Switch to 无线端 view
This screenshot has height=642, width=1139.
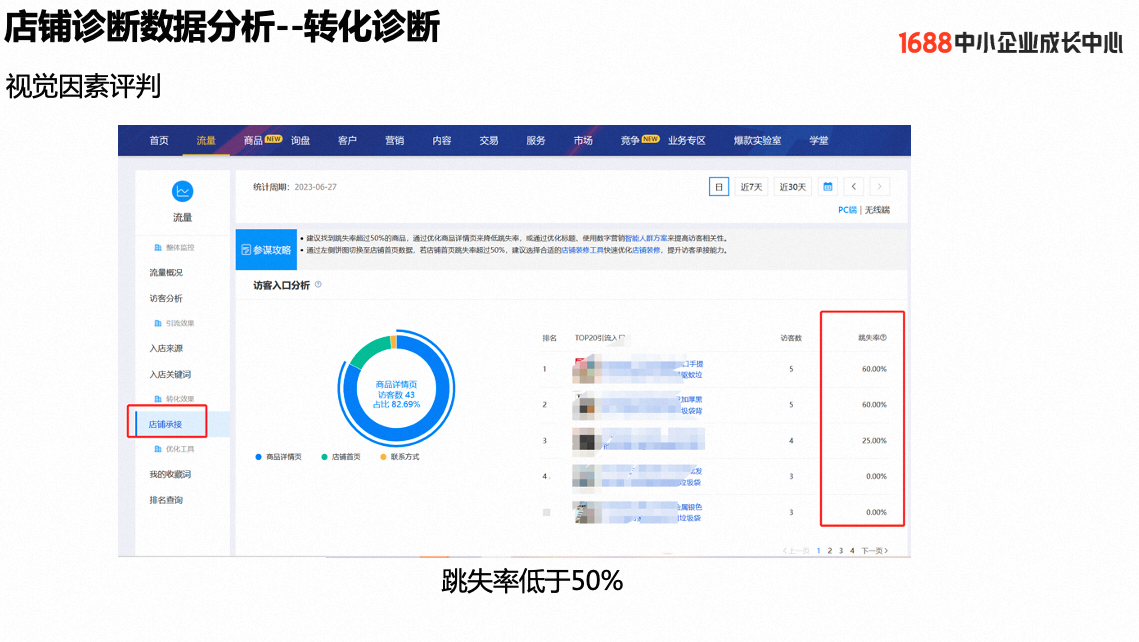click(x=877, y=210)
